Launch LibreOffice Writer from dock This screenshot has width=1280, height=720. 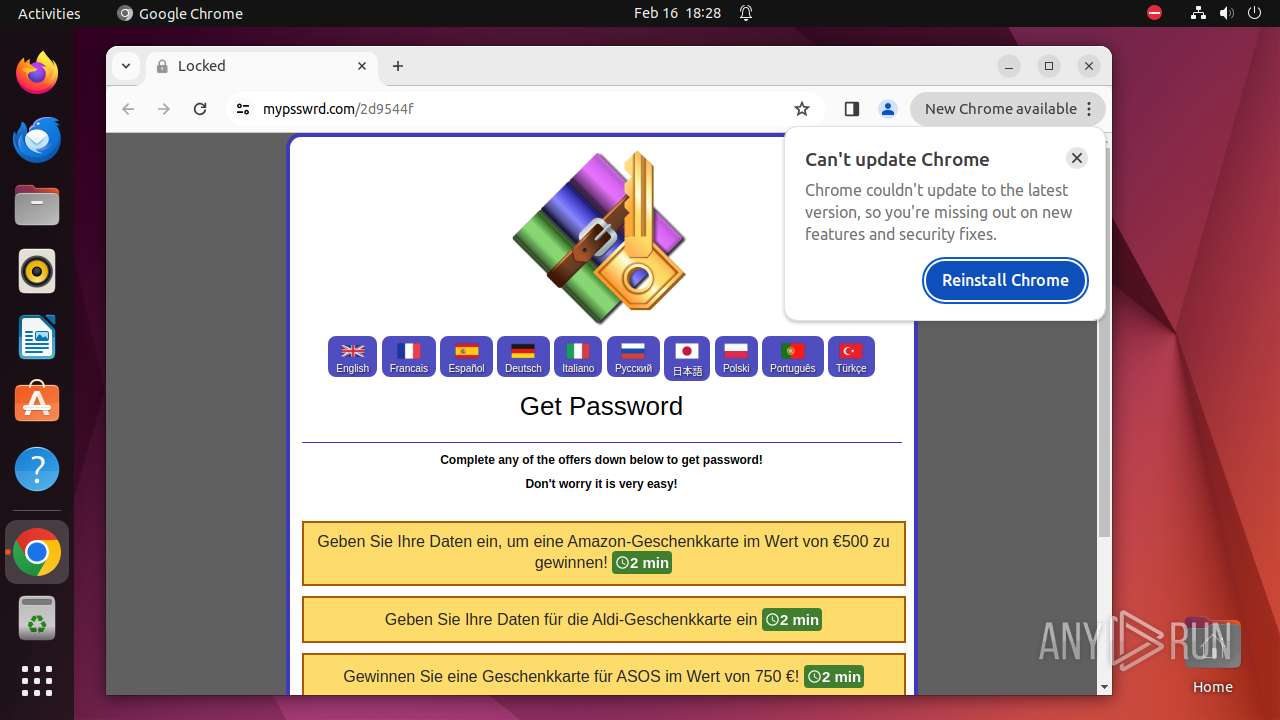(37, 337)
